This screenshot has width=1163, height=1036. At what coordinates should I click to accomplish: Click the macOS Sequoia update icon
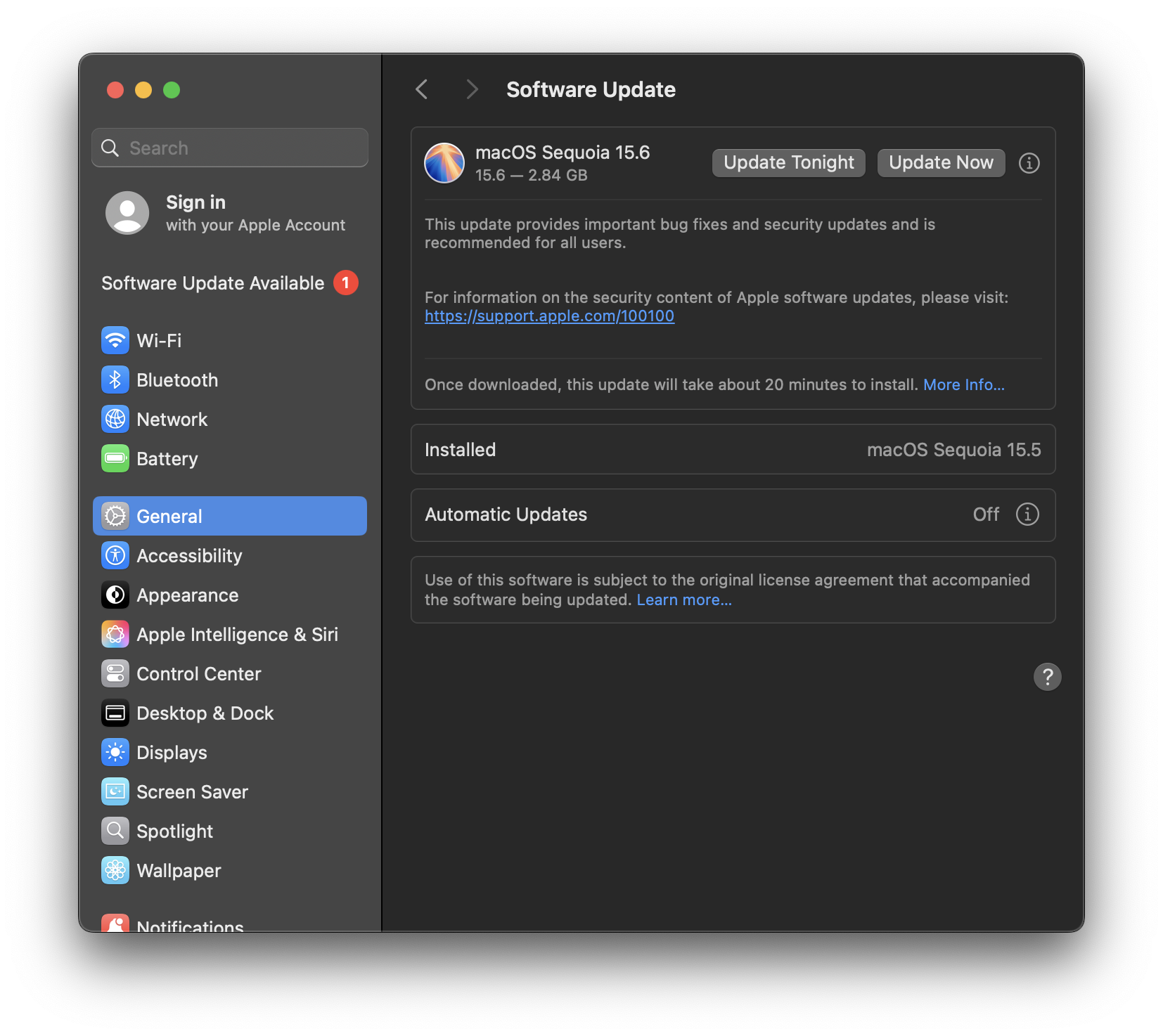pos(444,163)
